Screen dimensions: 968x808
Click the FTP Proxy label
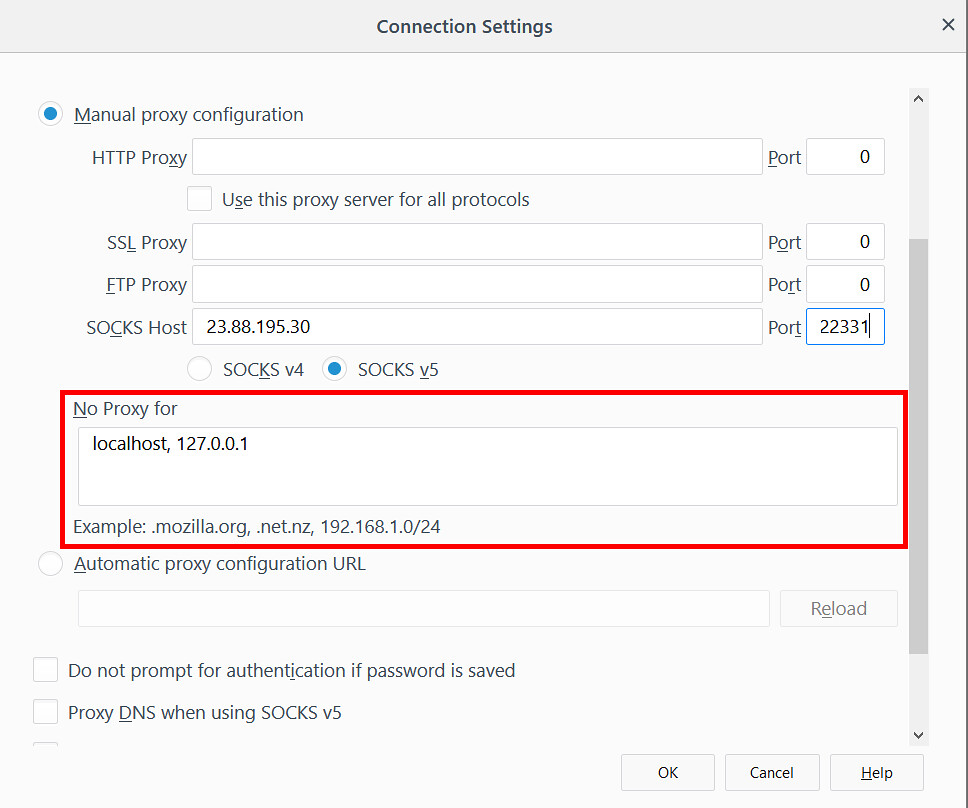pyautogui.click(x=146, y=285)
